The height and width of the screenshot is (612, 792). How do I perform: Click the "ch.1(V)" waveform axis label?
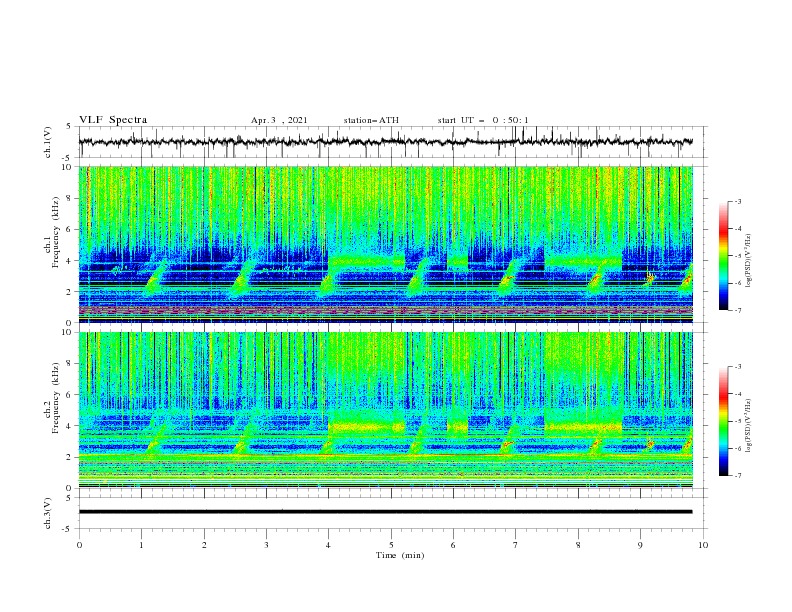tap(48, 142)
